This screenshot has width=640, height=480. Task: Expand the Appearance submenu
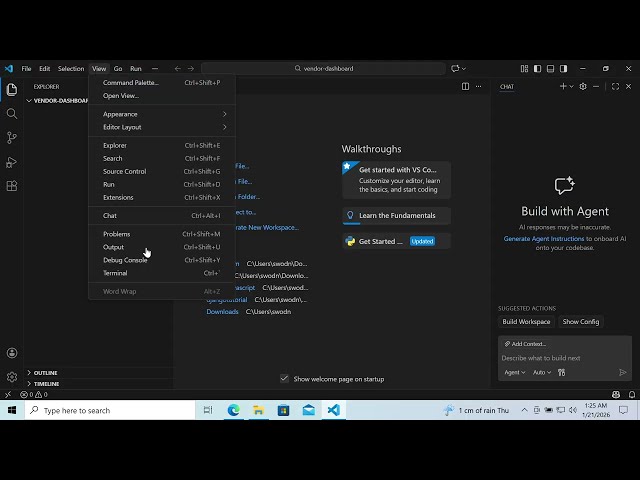(x=162, y=114)
